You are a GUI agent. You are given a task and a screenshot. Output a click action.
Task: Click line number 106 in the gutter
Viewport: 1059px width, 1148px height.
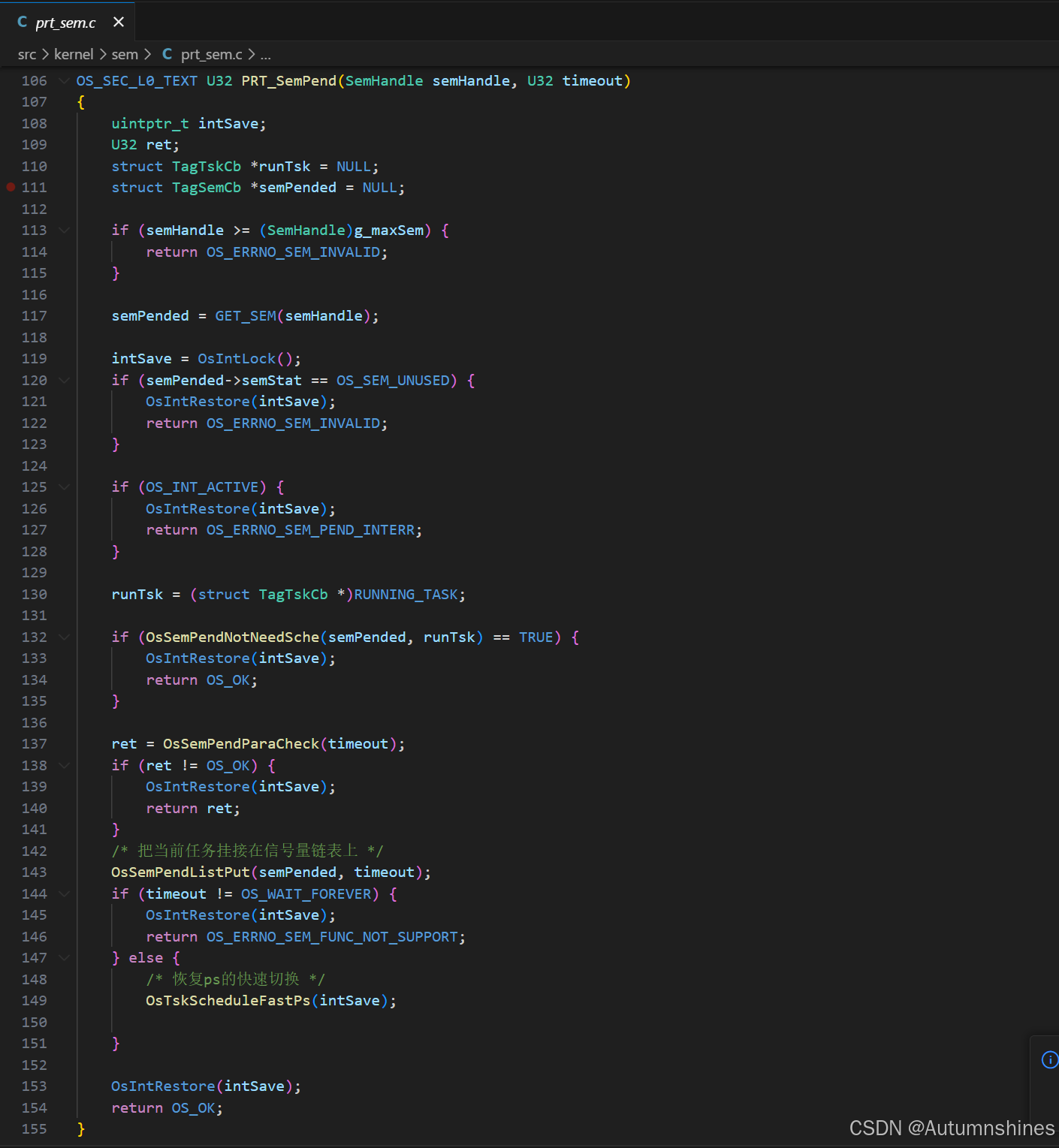tap(34, 80)
